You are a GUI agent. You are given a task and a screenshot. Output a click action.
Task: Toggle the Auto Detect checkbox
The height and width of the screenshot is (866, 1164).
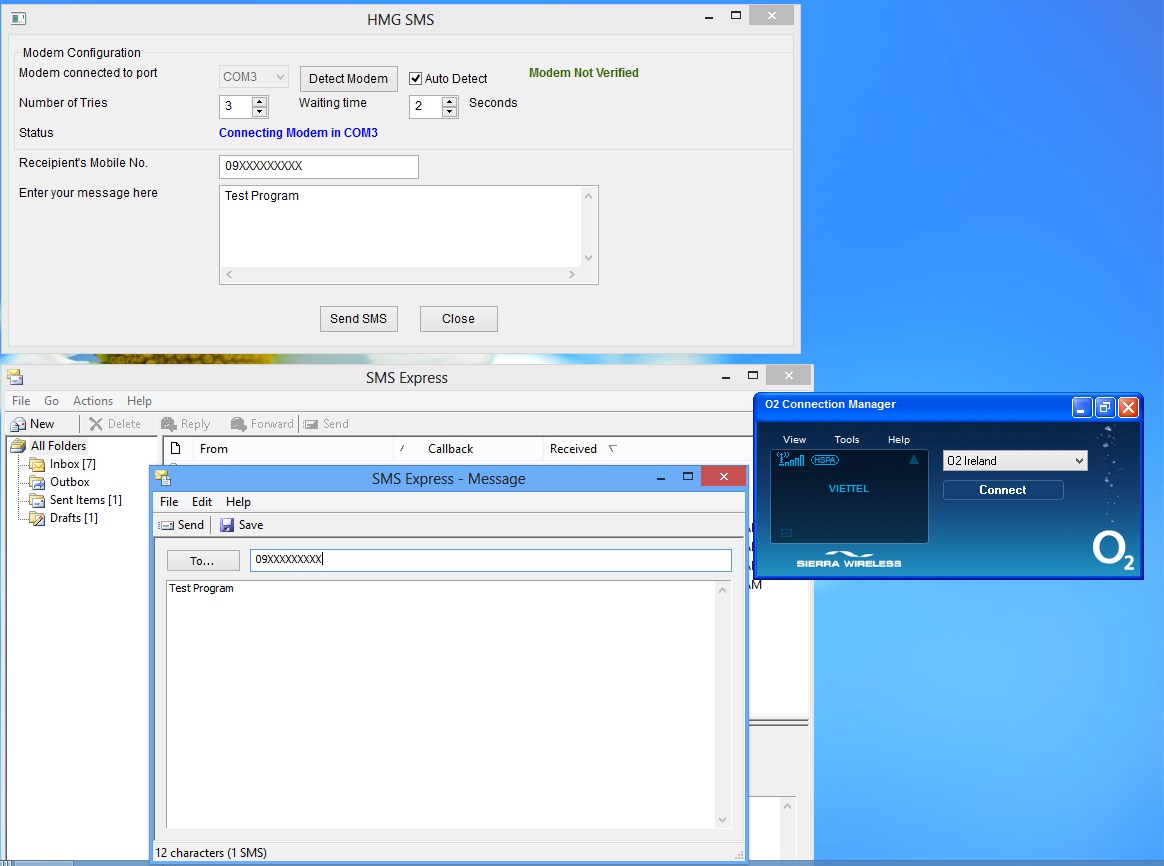pos(416,79)
